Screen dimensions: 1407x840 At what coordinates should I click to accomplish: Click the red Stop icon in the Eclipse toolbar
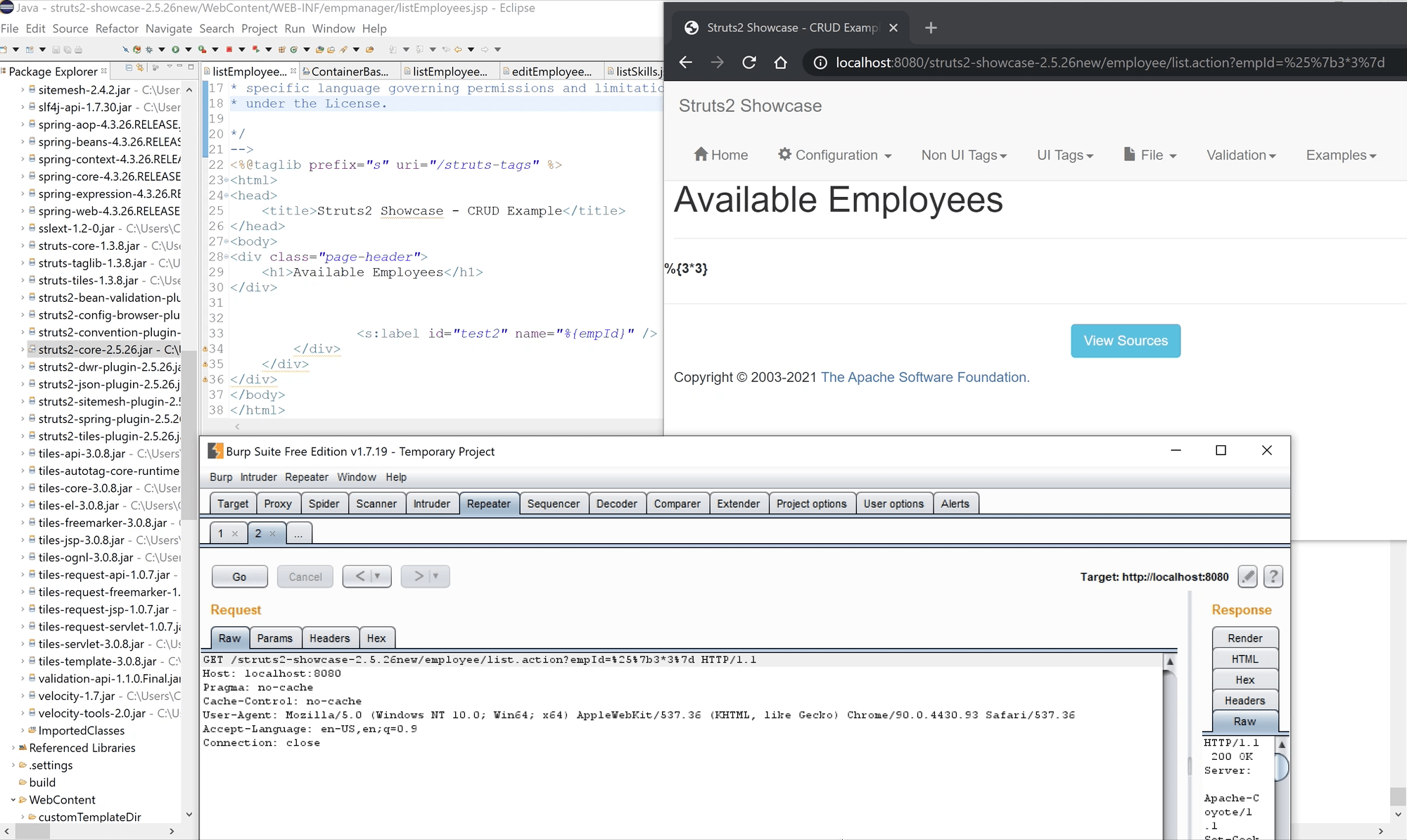229,49
